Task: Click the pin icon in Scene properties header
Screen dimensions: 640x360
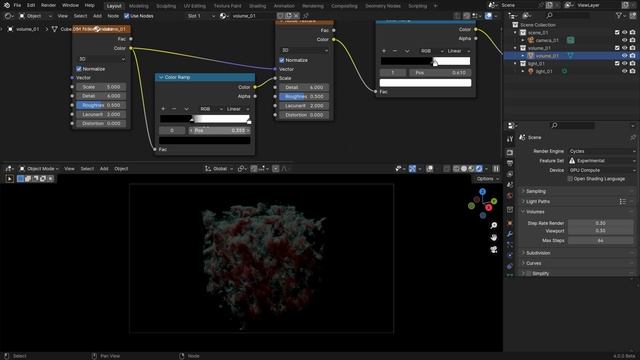Action: point(633,138)
